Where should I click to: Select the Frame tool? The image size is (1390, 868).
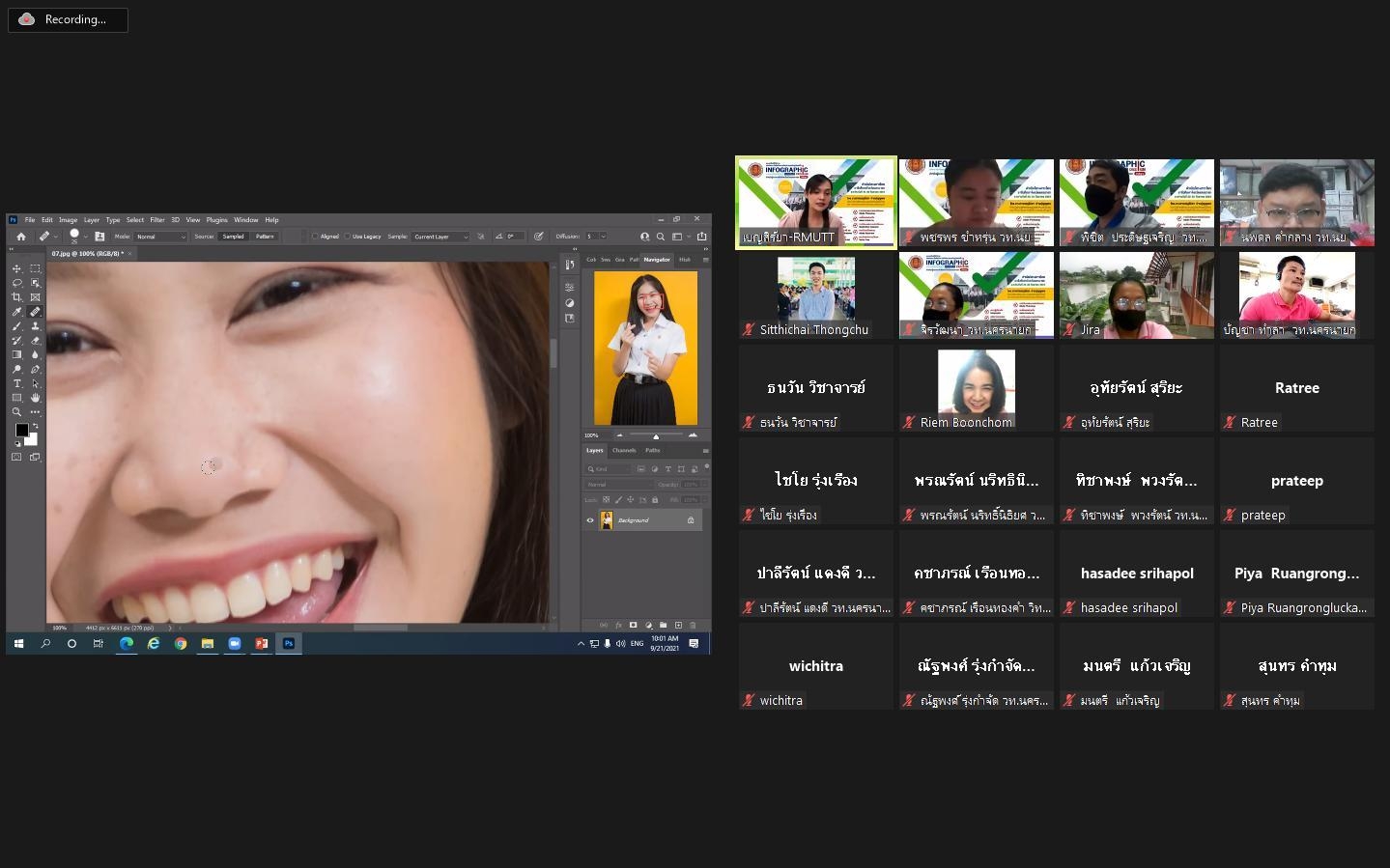(x=35, y=297)
